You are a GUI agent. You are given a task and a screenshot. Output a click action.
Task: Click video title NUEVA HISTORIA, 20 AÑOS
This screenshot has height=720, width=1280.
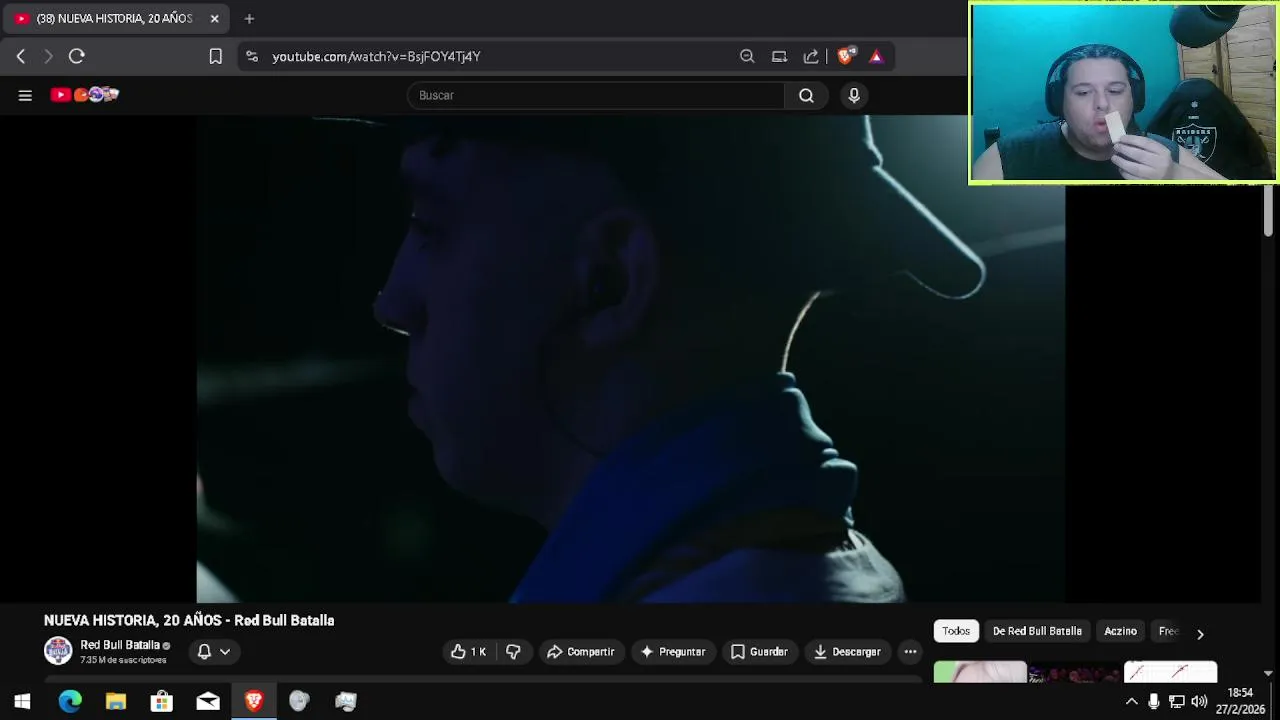[x=189, y=620]
